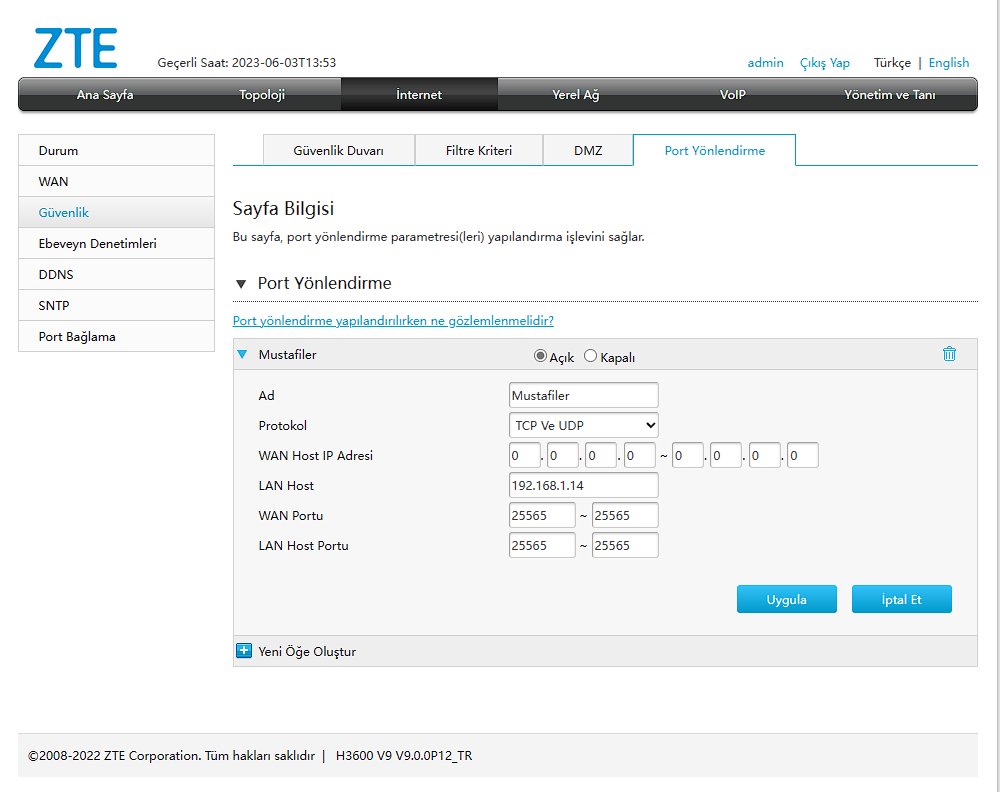
Task: Click the Geçerli Saat timestamp text
Action: pos(247,62)
